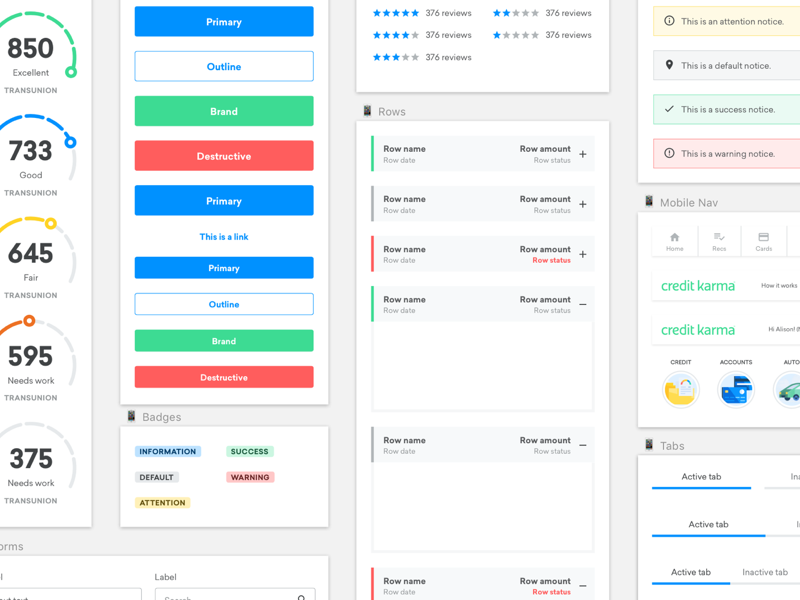Click the Accounts round credit-card icon
This screenshot has width=800, height=600.
click(736, 390)
